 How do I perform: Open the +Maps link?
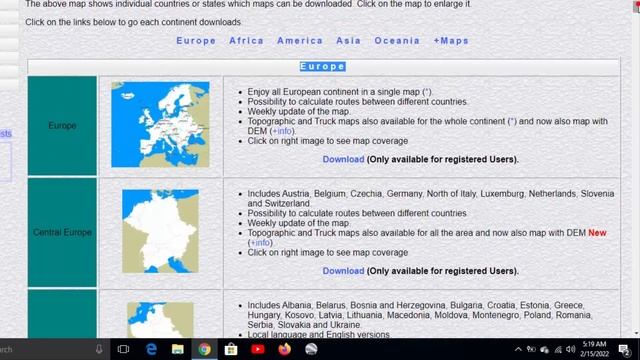[451, 41]
